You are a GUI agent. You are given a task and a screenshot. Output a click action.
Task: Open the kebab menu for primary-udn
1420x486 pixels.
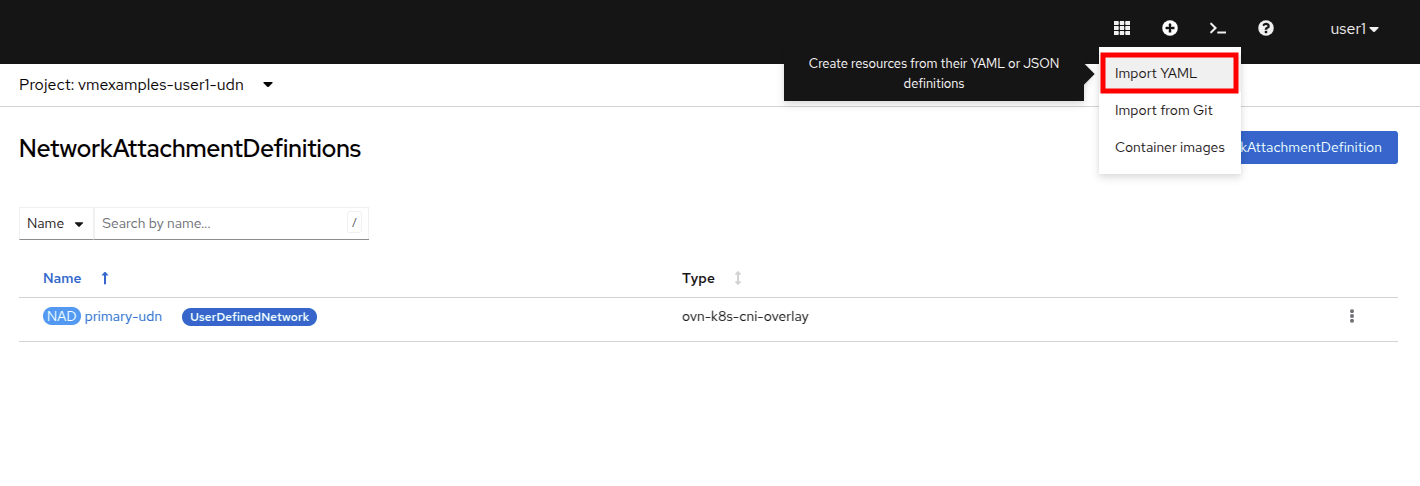coord(1352,316)
